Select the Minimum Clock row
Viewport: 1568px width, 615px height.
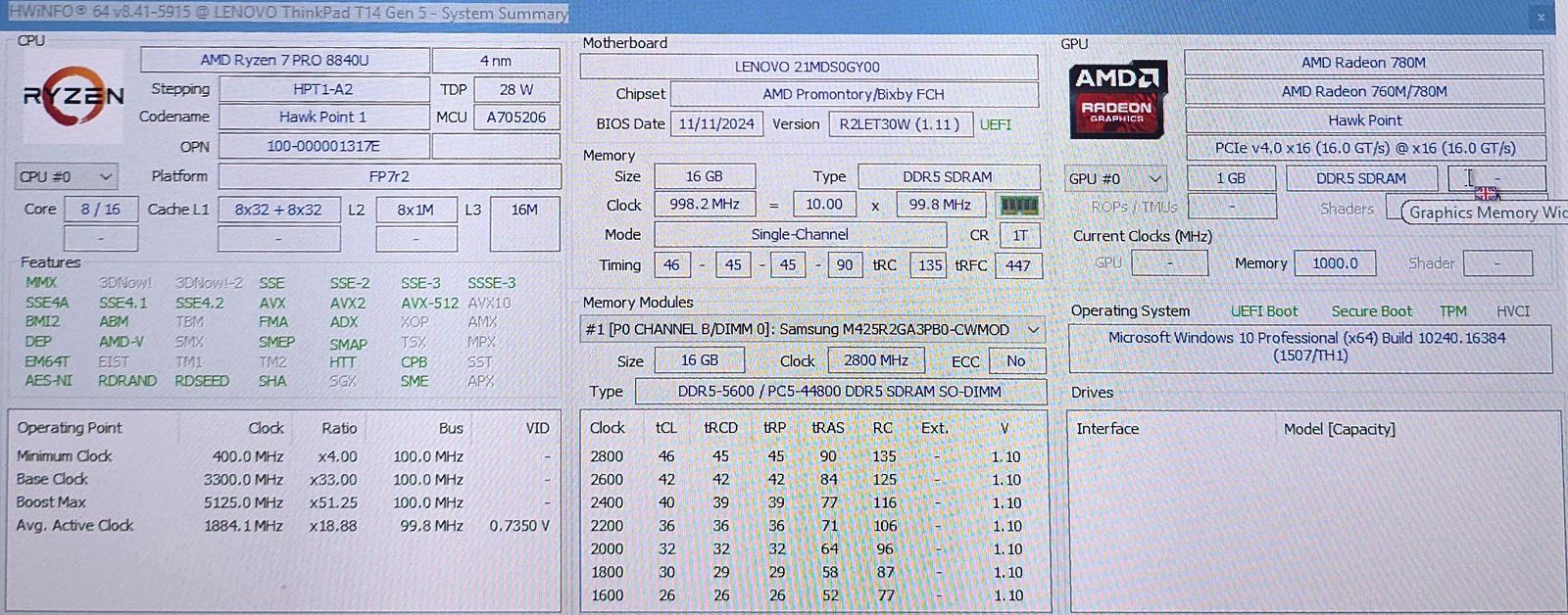(284, 456)
